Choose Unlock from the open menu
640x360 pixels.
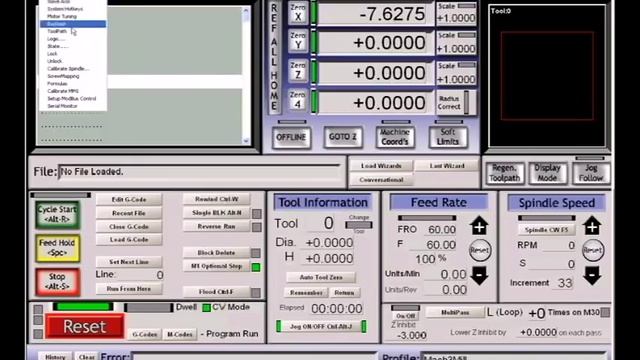(55, 61)
